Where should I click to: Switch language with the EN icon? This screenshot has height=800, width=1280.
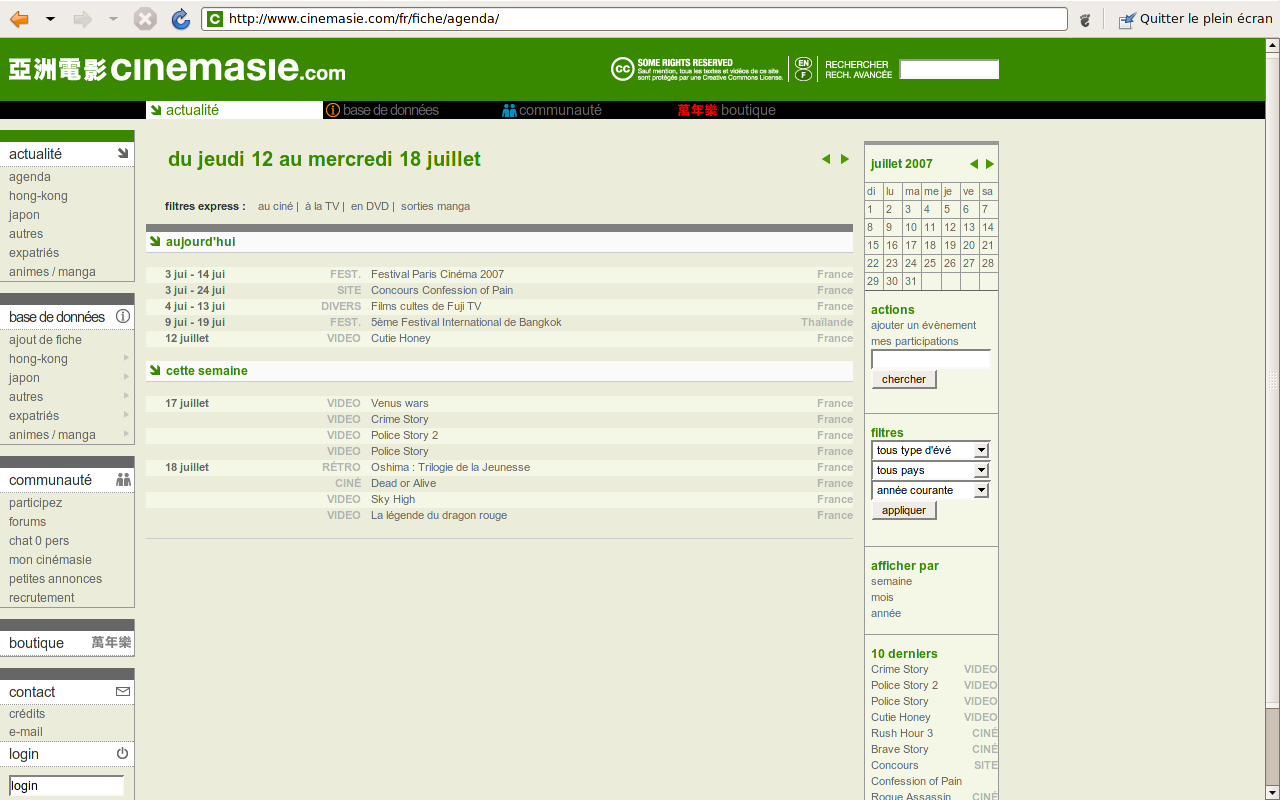803,63
